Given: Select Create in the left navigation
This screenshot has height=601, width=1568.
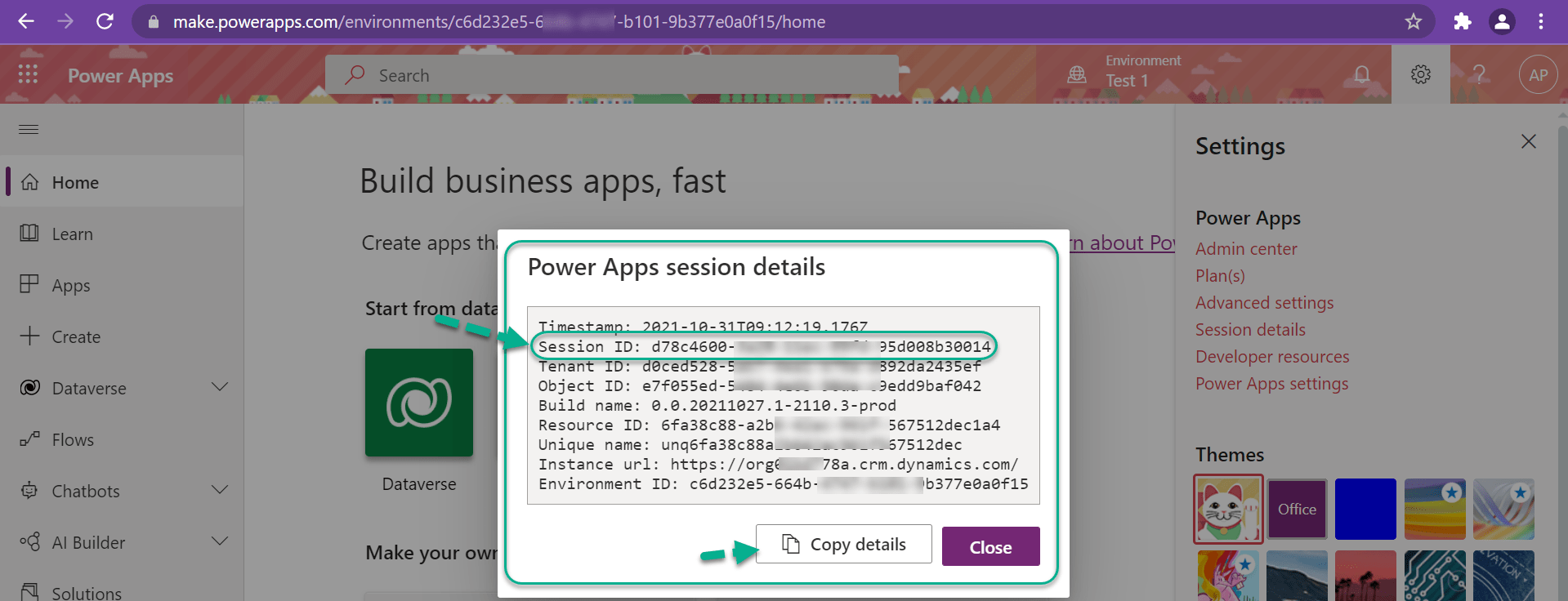Looking at the screenshot, I should [x=122, y=336].
